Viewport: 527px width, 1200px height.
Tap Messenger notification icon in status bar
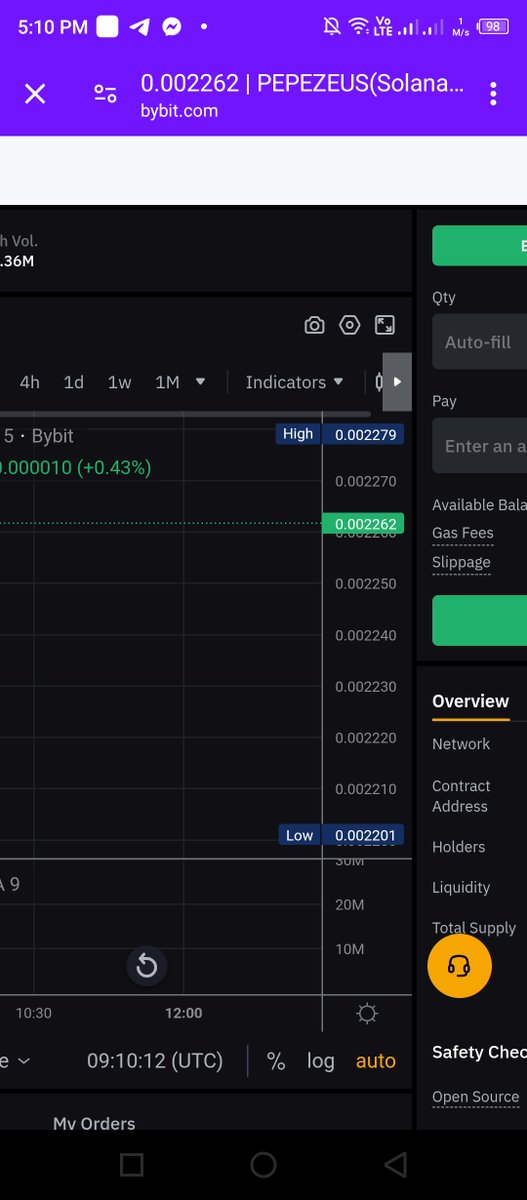click(x=172, y=27)
